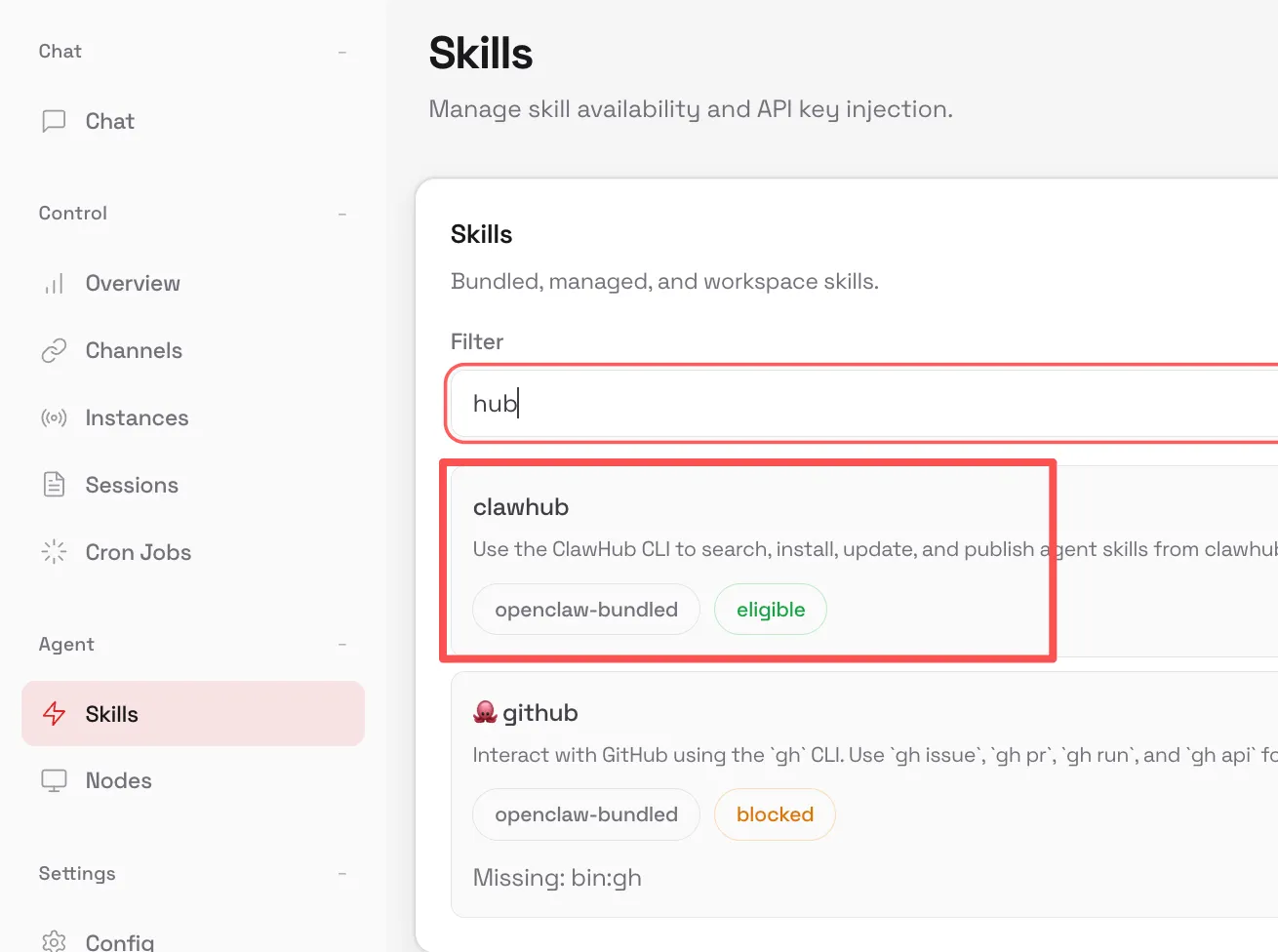Viewport: 1278px width, 952px height.
Task: Click the Channels link icon
Action: 54,351
